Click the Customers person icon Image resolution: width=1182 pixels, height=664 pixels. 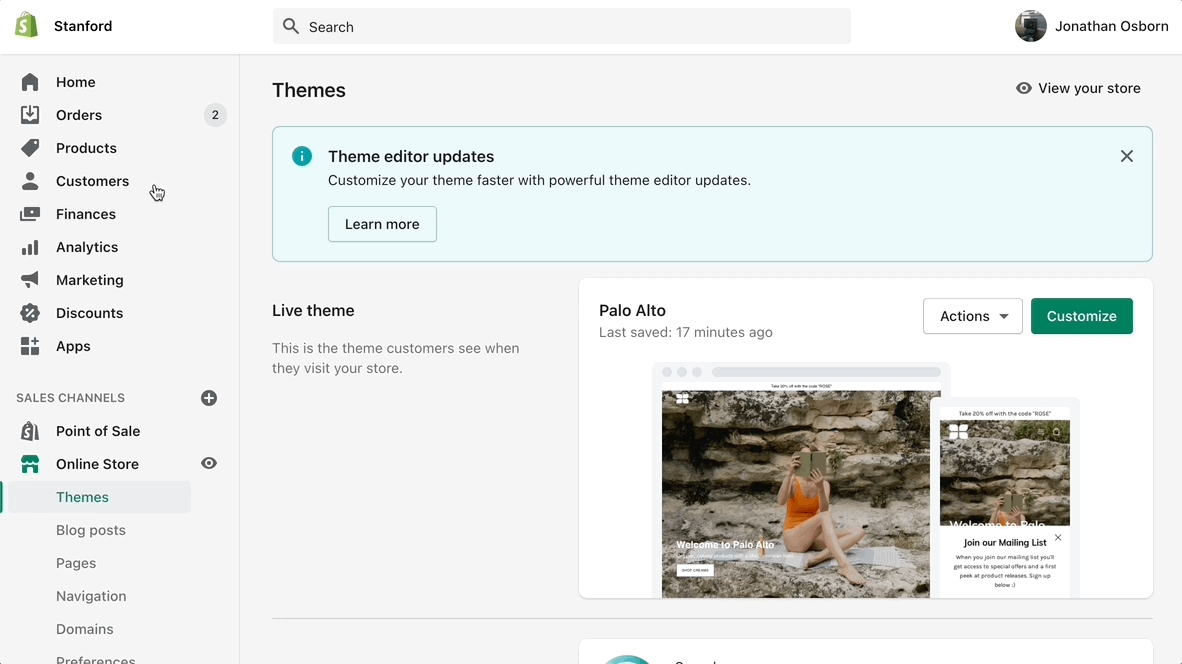pyautogui.click(x=30, y=181)
